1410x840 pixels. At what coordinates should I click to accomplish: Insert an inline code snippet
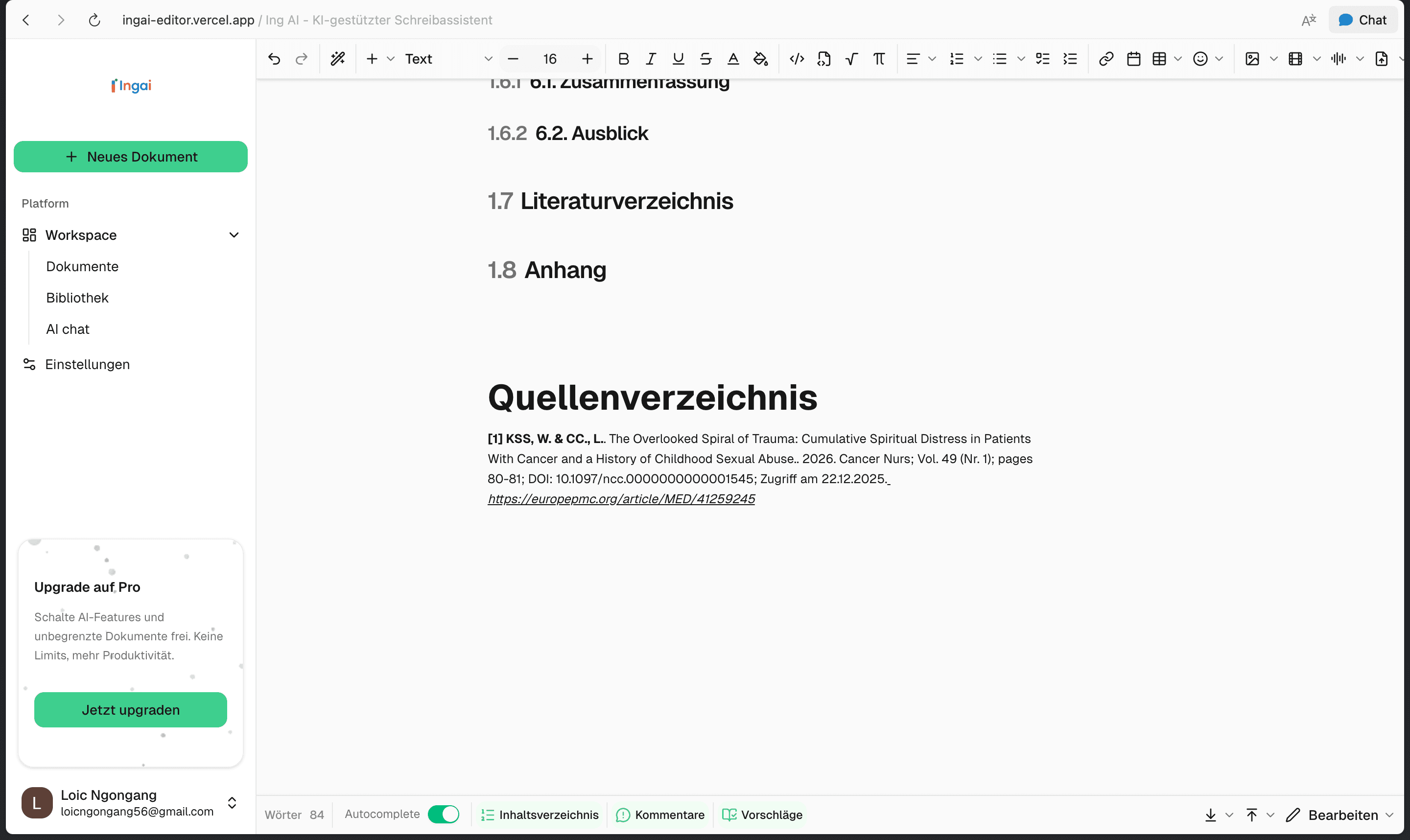797,58
